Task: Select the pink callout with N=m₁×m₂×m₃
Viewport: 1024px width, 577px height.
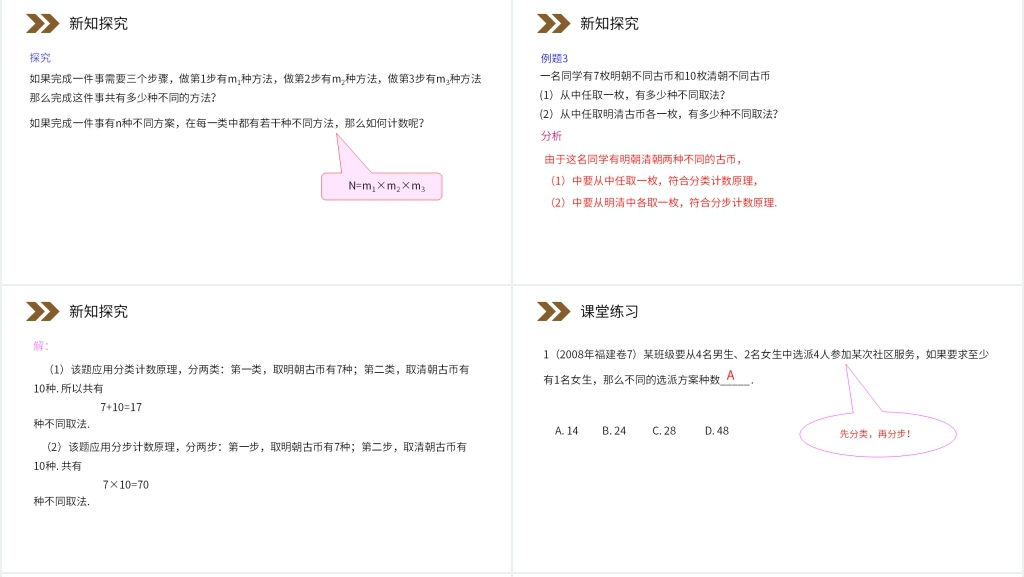Action: click(381, 186)
